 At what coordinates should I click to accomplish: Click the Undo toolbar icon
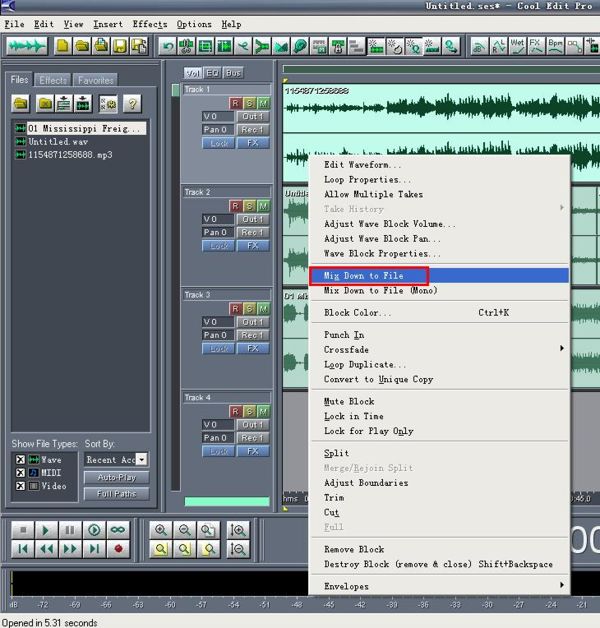click(x=167, y=46)
